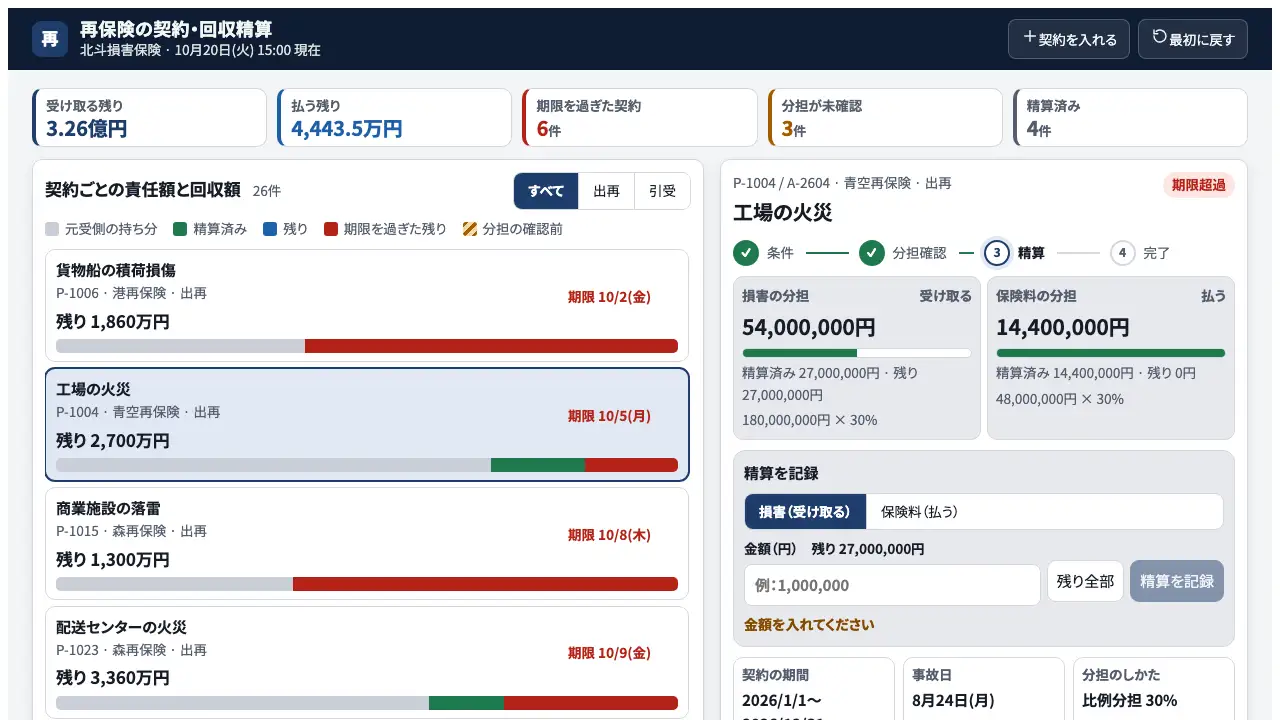
Task: Click the reset arrow icon on 最初に戻す
Action: pos(1159,37)
